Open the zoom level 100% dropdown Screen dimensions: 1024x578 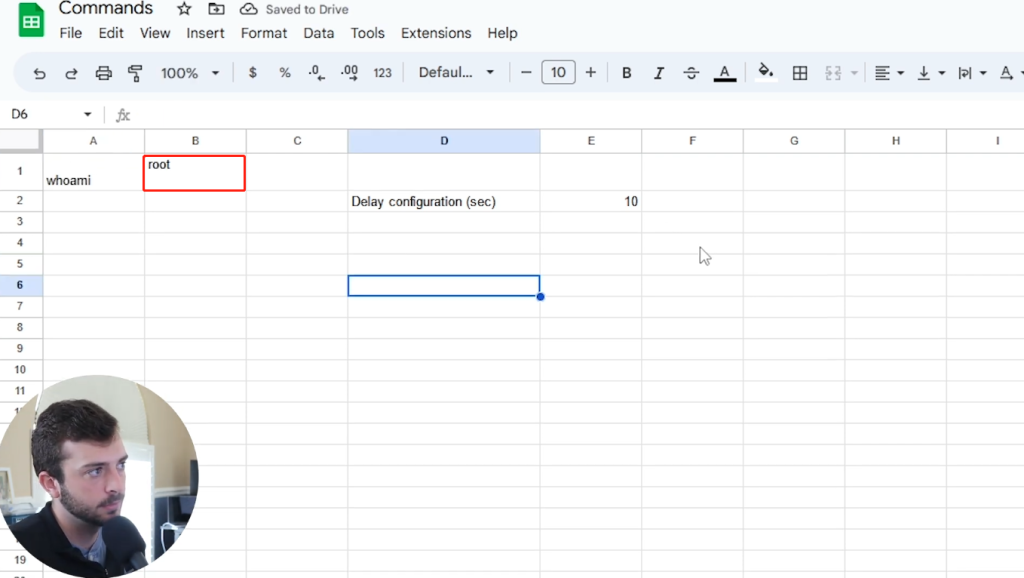(189, 73)
